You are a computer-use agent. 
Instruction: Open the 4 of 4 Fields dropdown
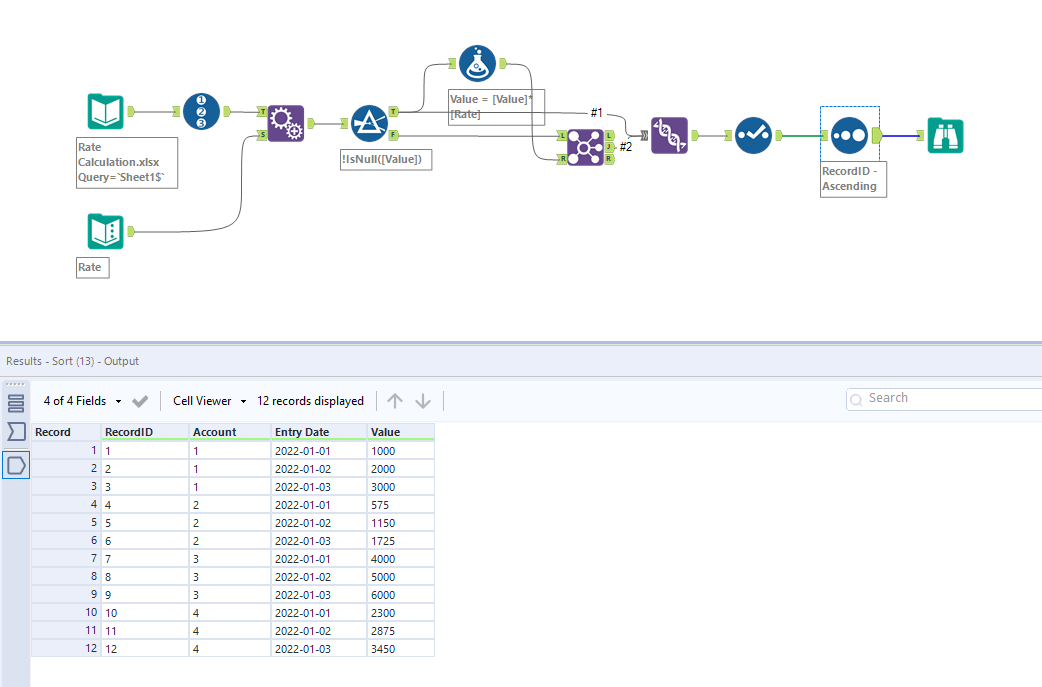82,400
